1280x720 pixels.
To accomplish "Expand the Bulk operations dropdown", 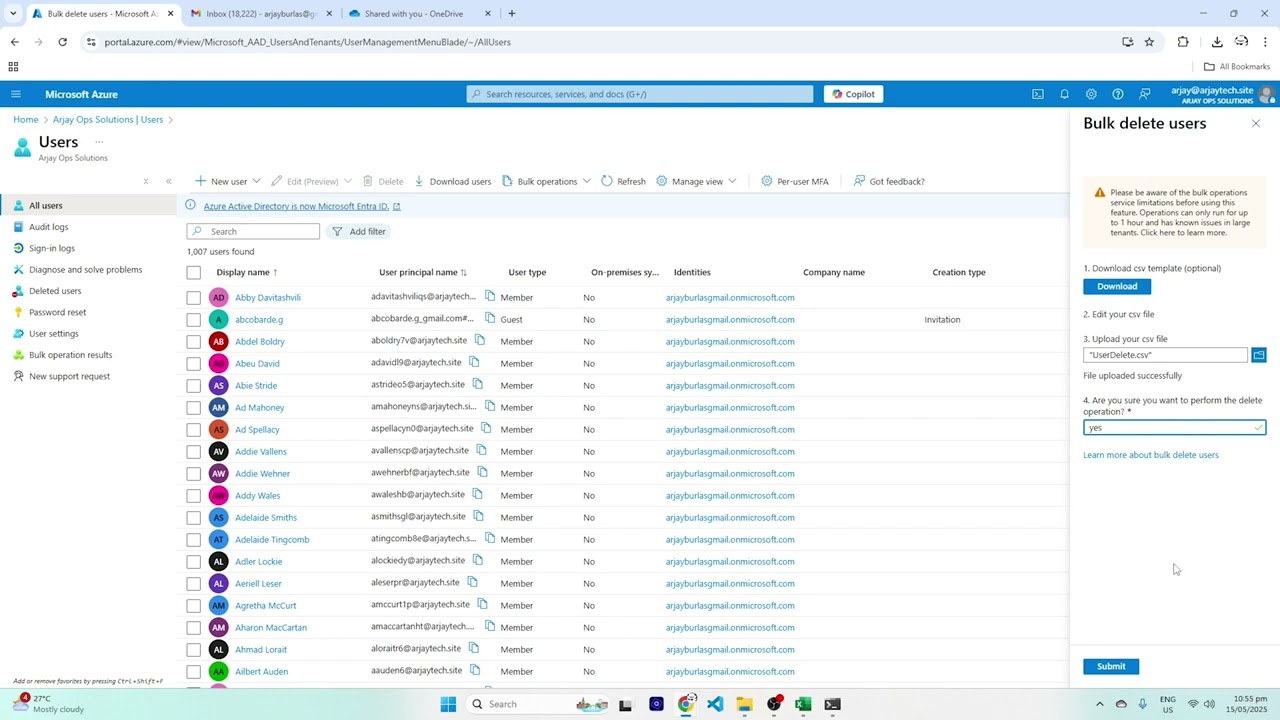I will [586, 181].
